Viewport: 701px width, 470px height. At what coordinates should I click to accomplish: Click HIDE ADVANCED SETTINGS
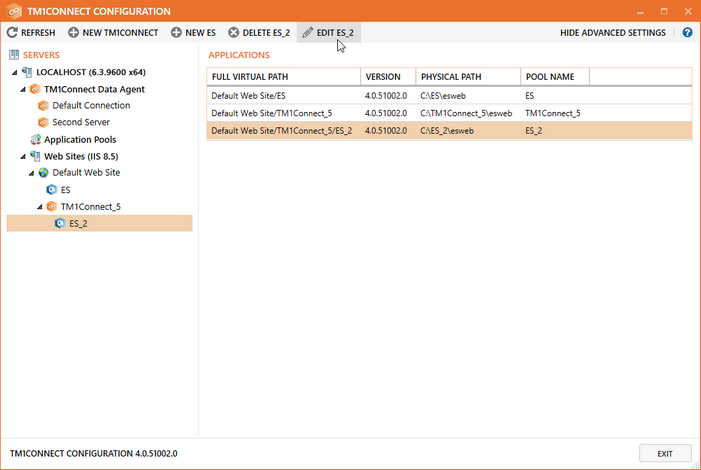pos(613,33)
